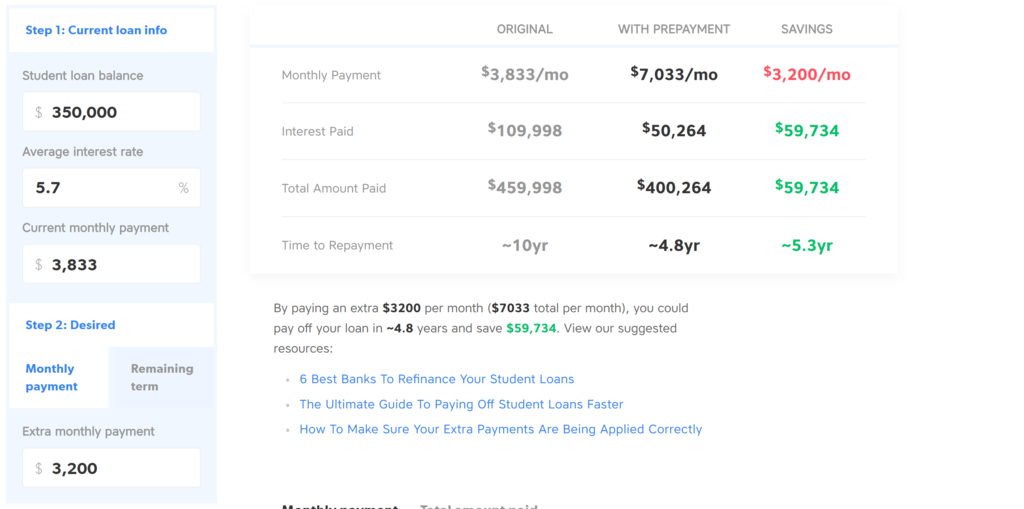
Task: Click the $50,264 interest paid value
Action: (674, 130)
